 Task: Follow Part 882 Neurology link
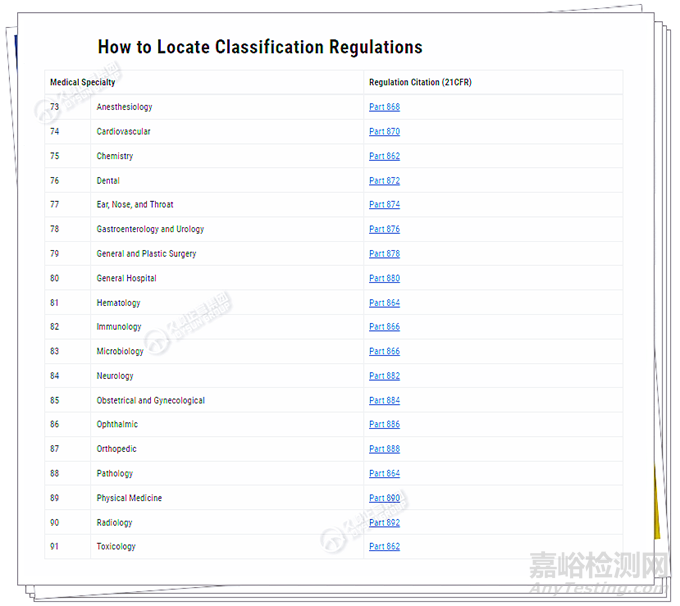[384, 376]
